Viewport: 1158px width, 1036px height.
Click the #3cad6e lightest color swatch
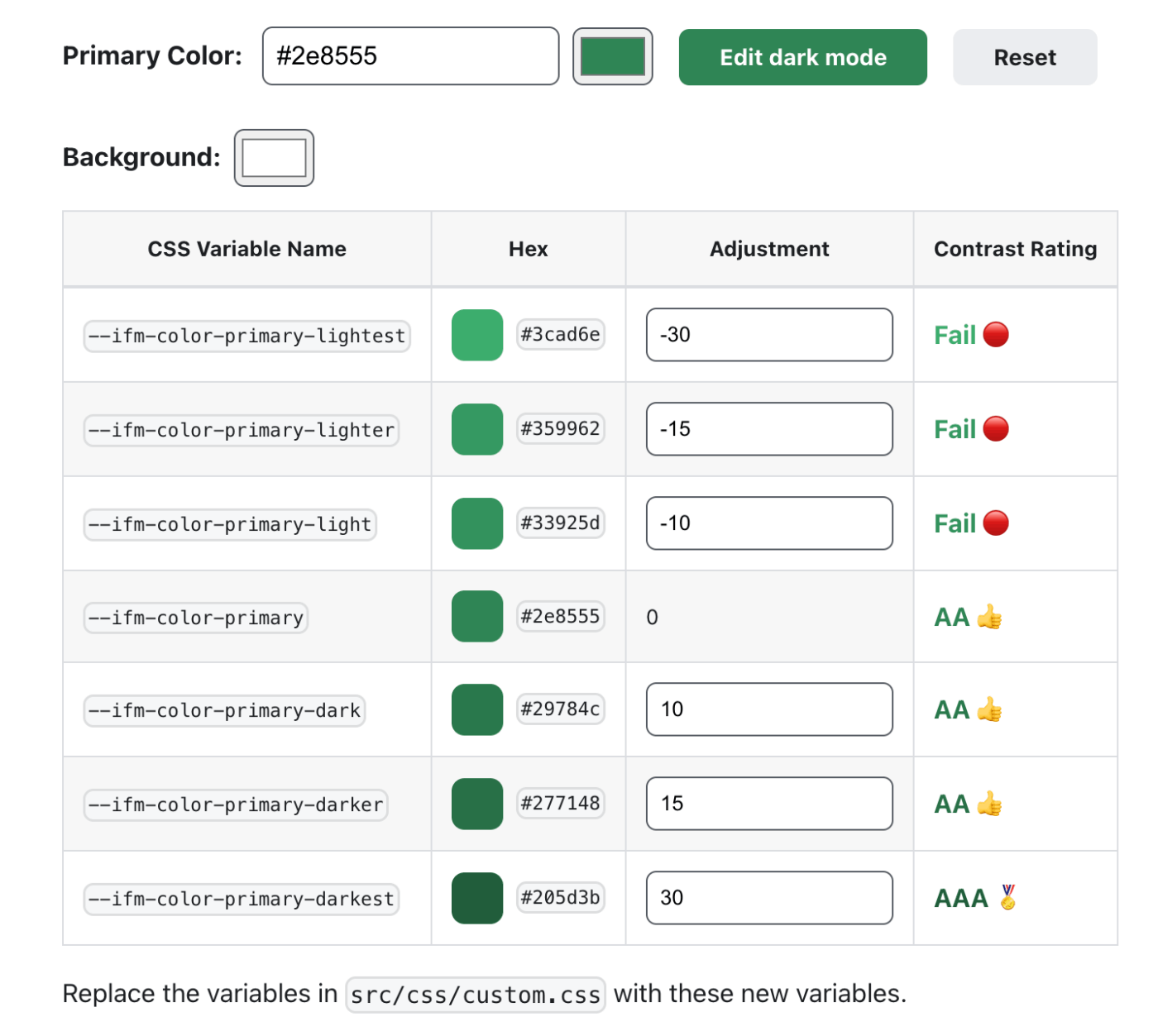pos(477,335)
